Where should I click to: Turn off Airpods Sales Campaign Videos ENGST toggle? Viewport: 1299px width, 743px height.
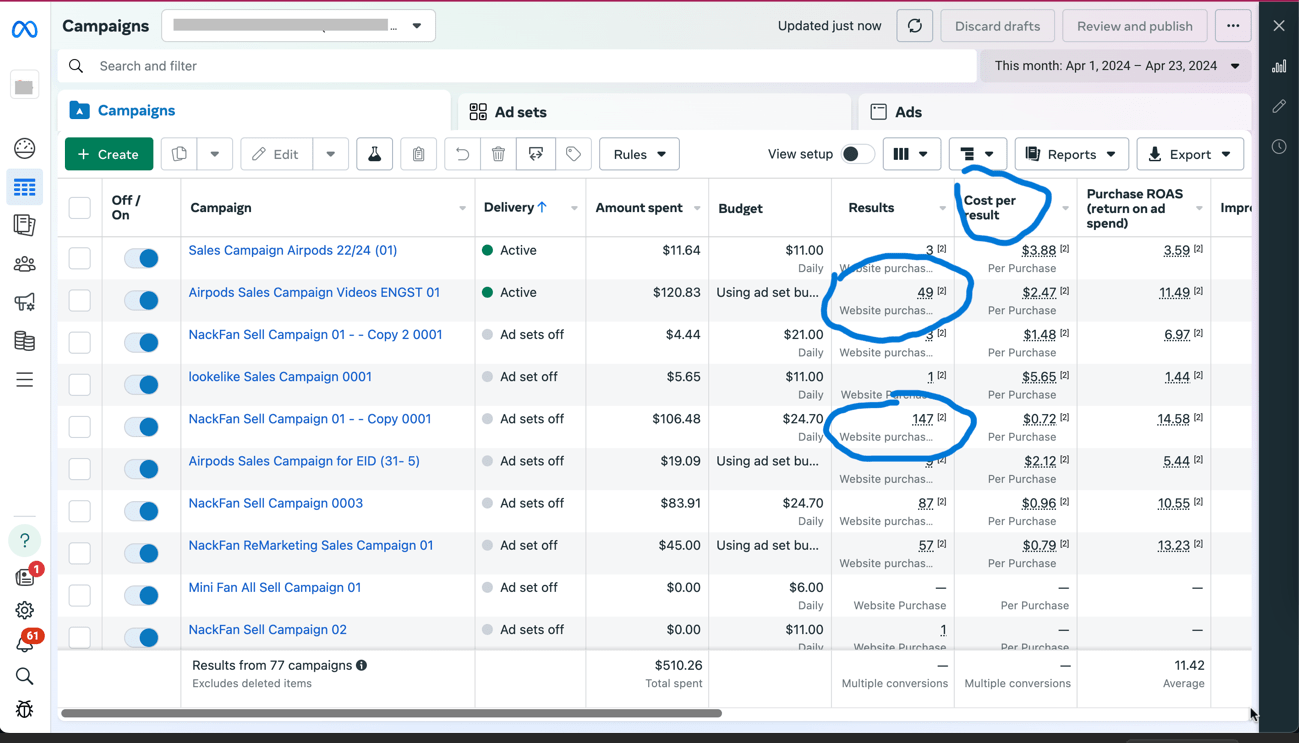coord(141,300)
